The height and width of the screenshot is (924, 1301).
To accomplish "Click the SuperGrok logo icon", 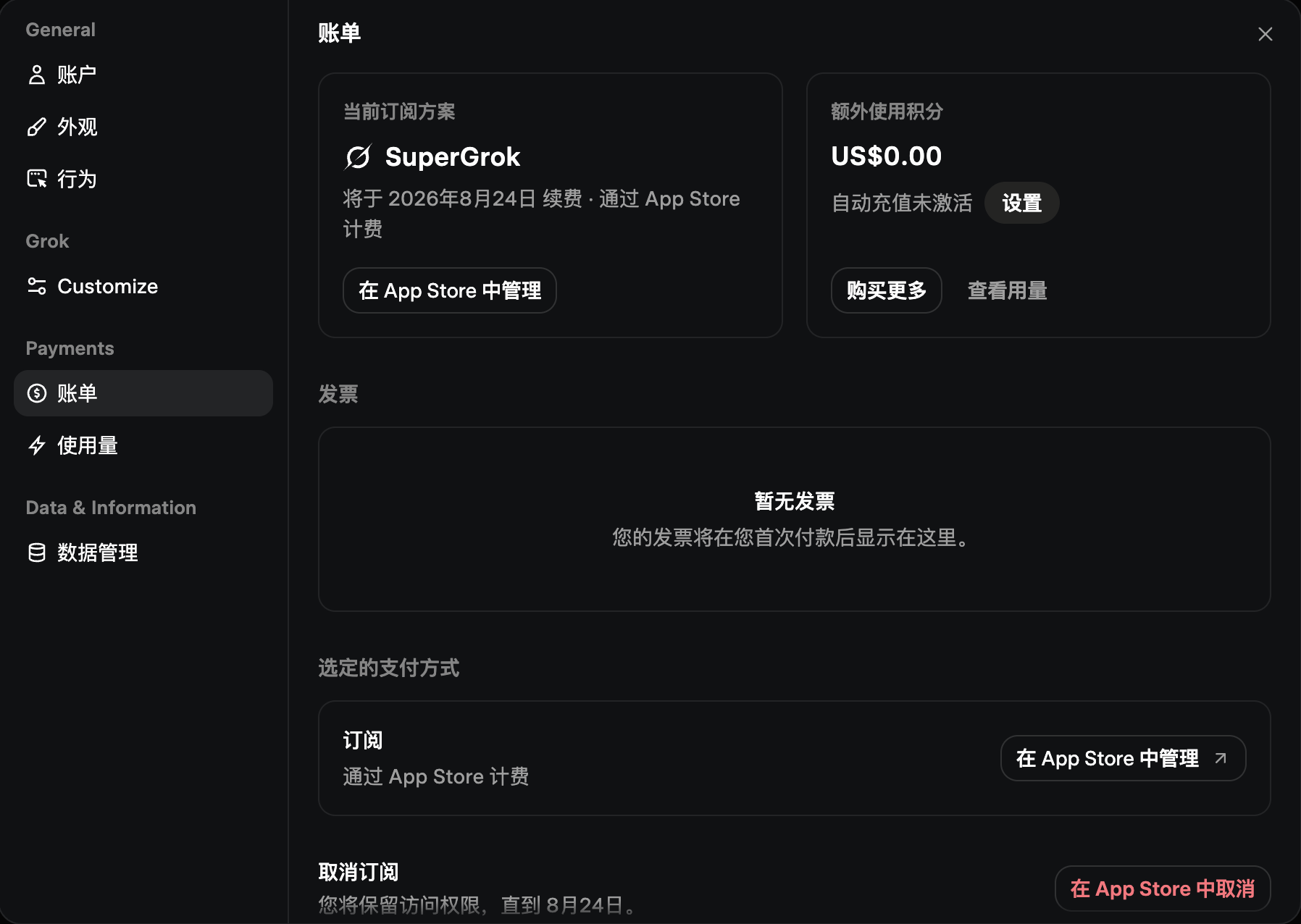I will click(358, 157).
